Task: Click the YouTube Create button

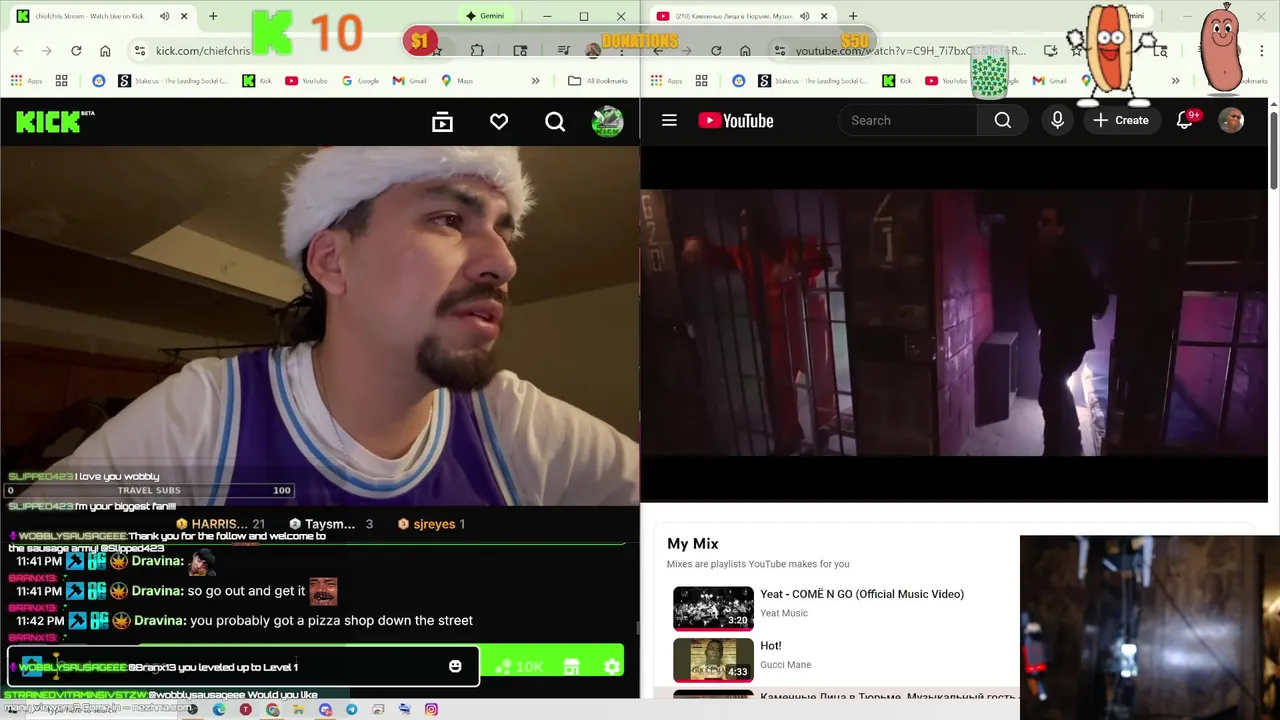Action: (1121, 120)
